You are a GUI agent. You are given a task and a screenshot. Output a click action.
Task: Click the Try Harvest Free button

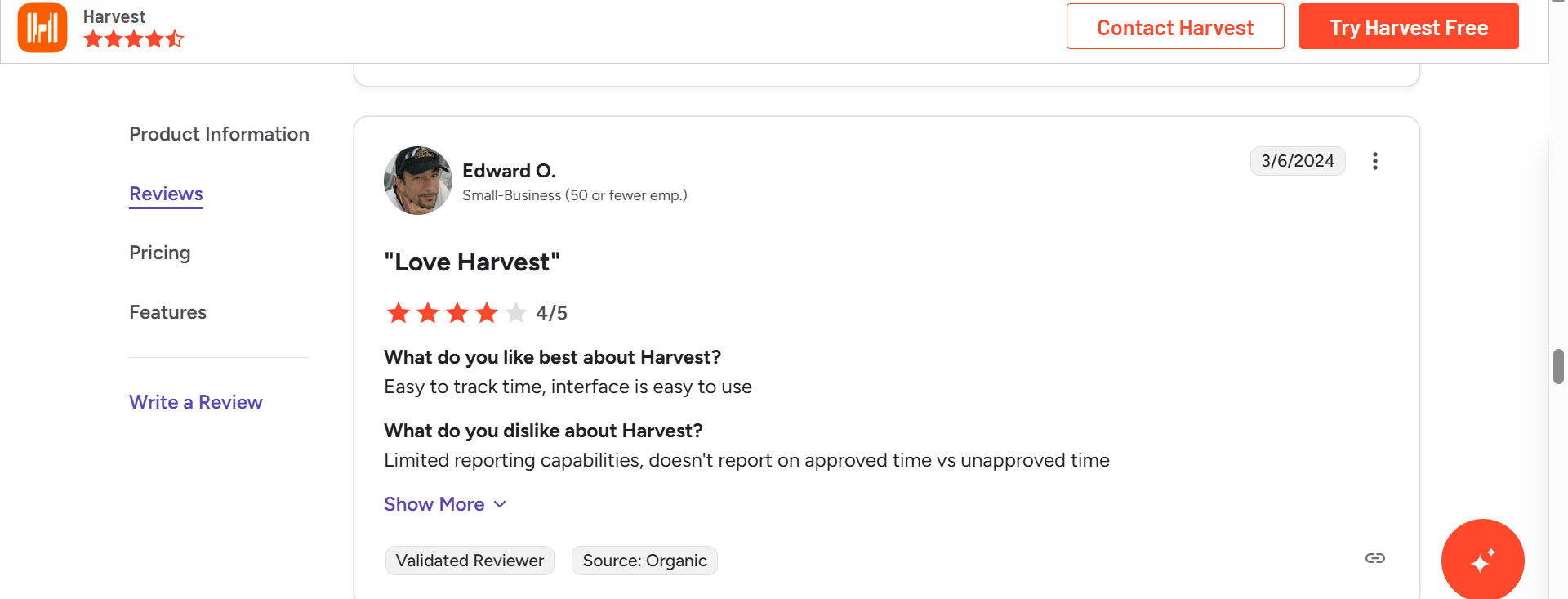(x=1409, y=26)
